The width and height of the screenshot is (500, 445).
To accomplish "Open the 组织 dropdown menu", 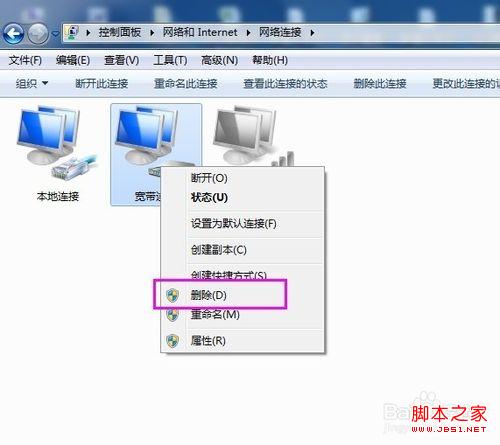I will (x=32, y=83).
